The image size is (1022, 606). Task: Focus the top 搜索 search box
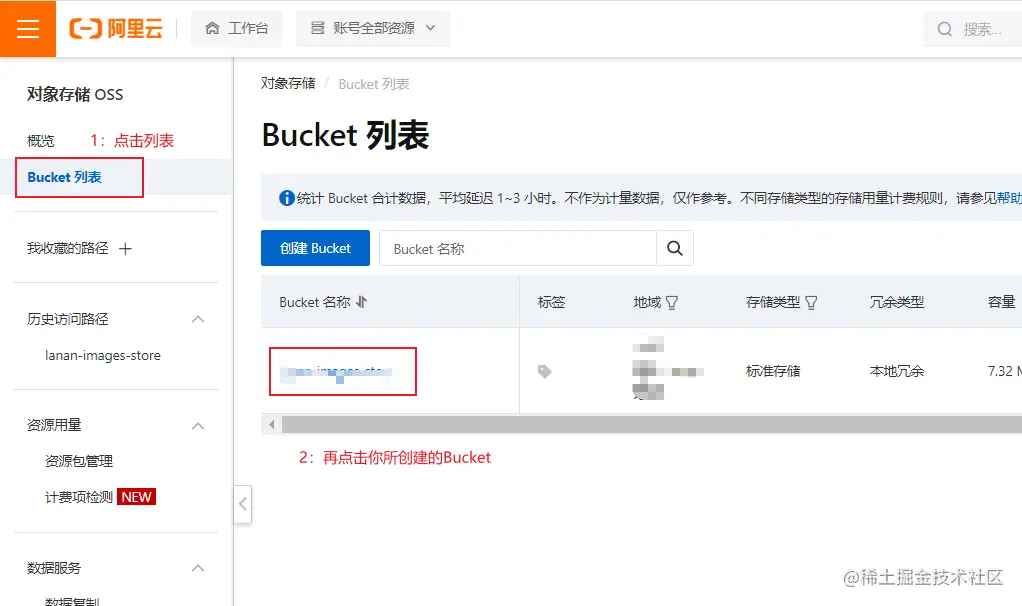[972, 29]
